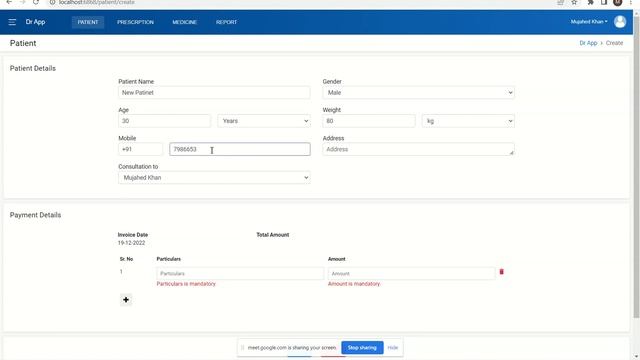The image size is (640, 360).
Task: Click the +91 country code field
Action: pyautogui.click(x=140, y=149)
